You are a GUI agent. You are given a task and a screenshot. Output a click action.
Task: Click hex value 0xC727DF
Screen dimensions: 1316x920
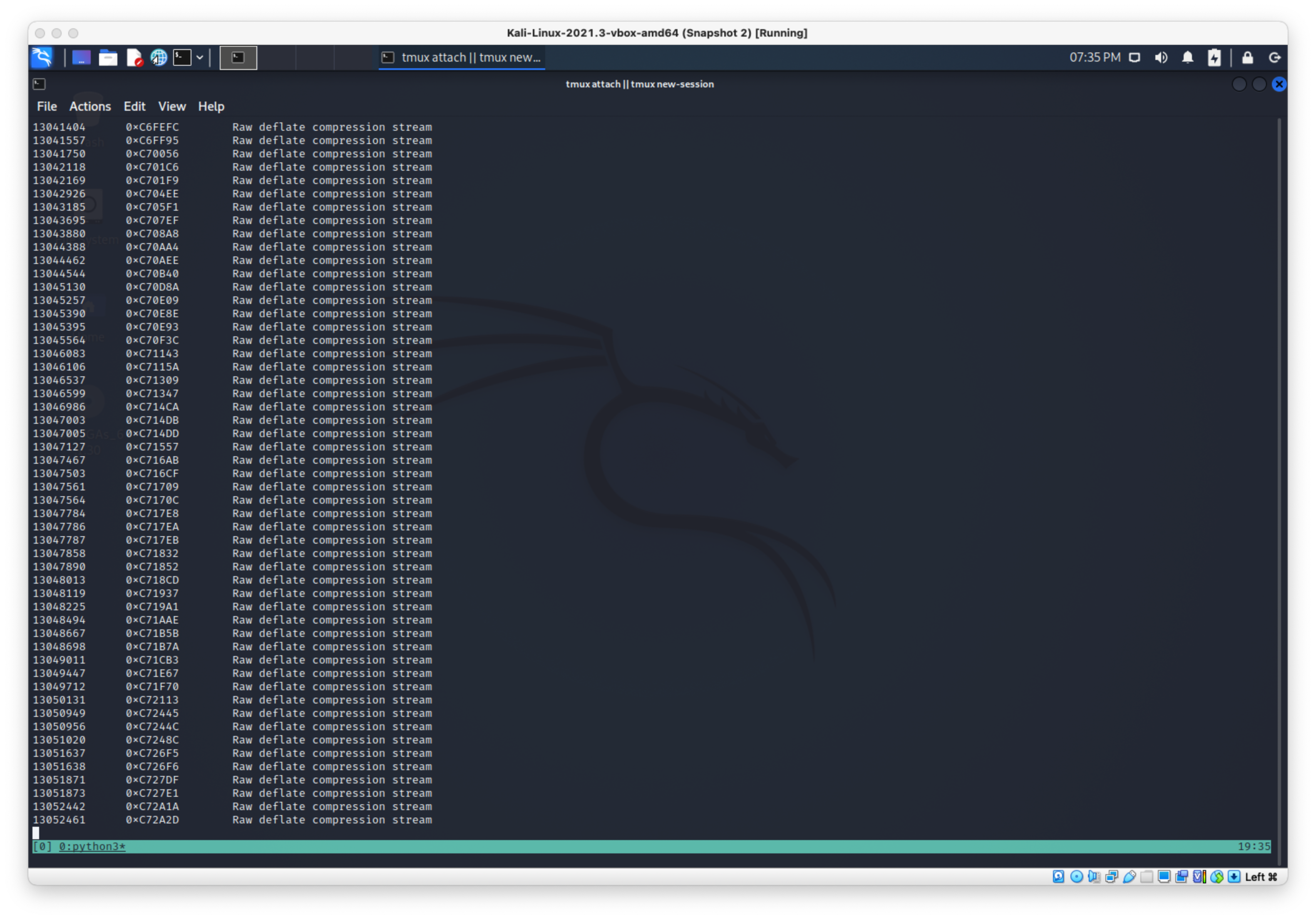[152, 780]
